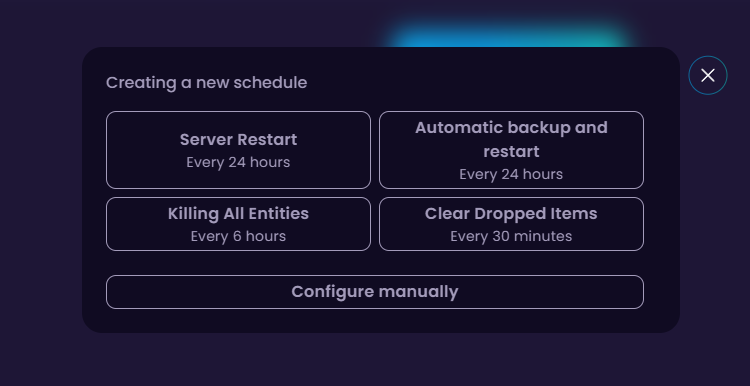The height and width of the screenshot is (386, 750).
Task: Click the word "restart" in backup preset
Action: 511,152
